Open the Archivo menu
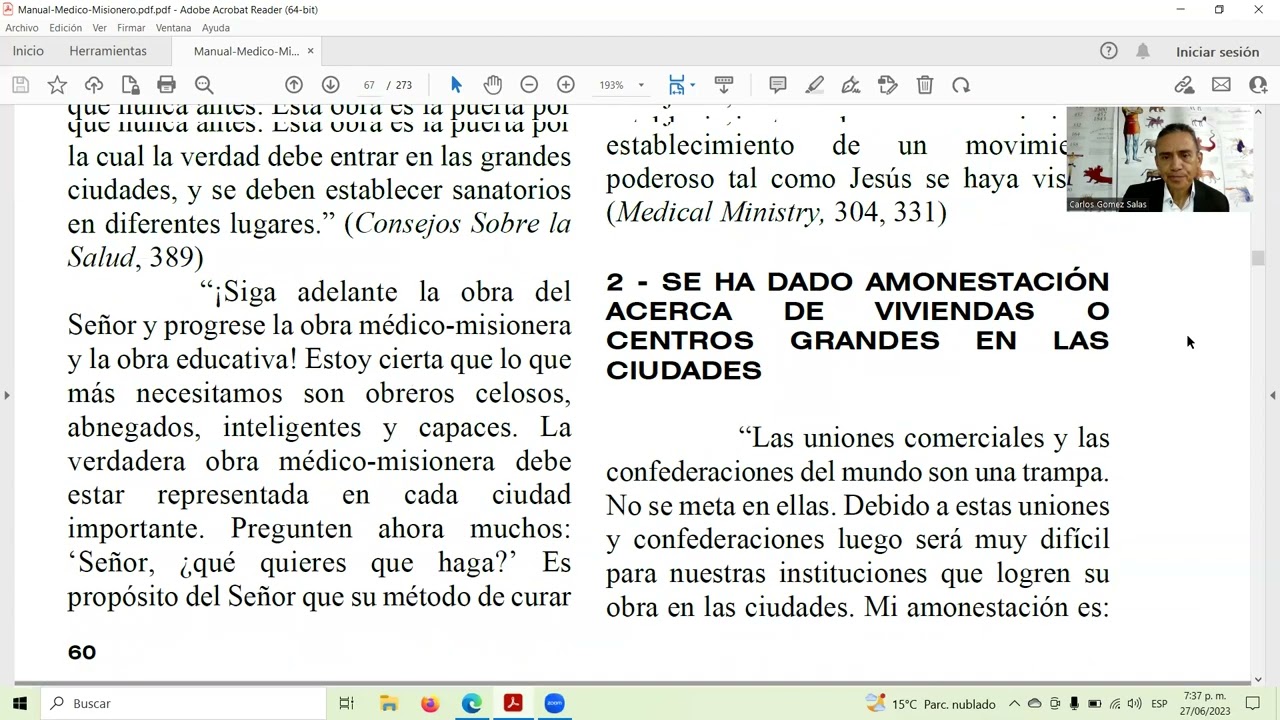Screen dimensions: 1280x720 (22, 28)
